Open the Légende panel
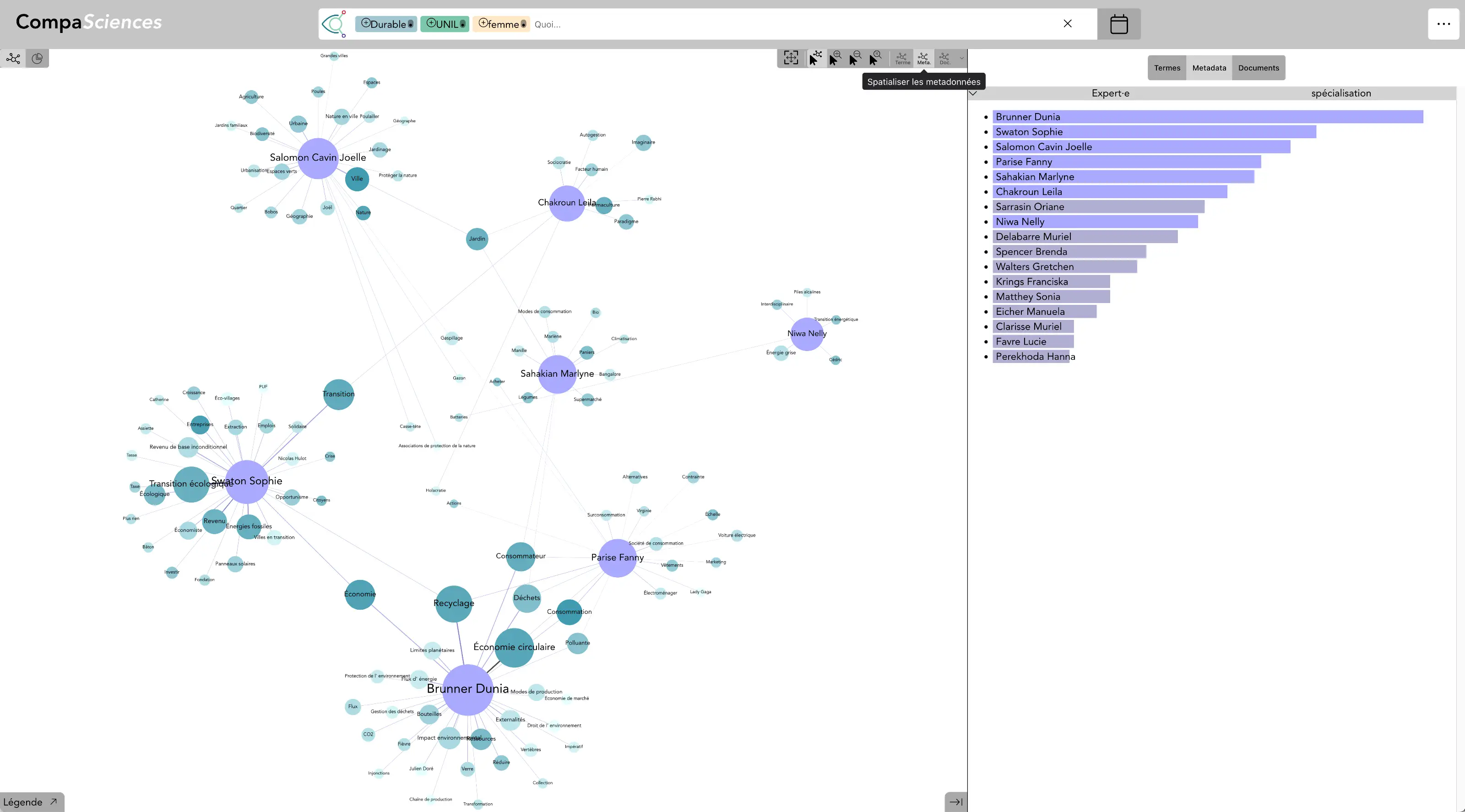Viewport: 1465px width, 812px height. point(31,802)
